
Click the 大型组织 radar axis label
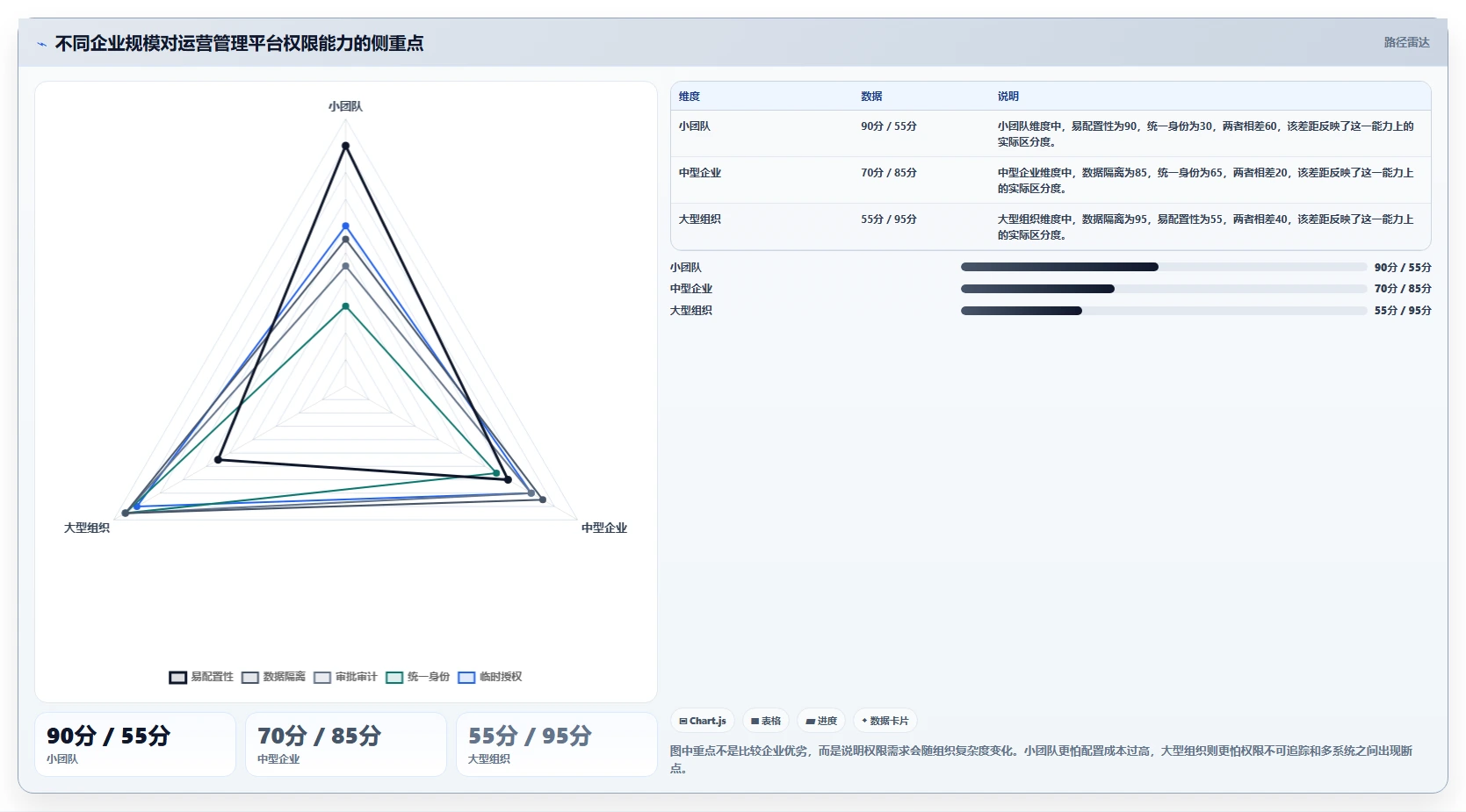tap(87, 528)
